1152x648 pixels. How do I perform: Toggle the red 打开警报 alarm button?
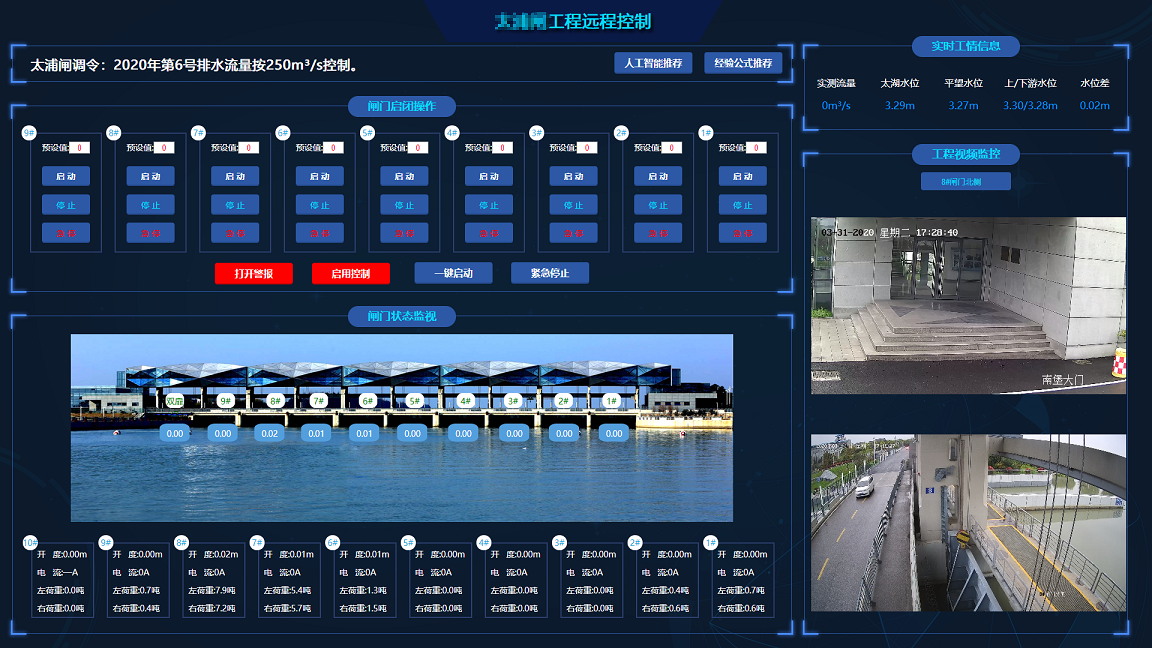(254, 273)
